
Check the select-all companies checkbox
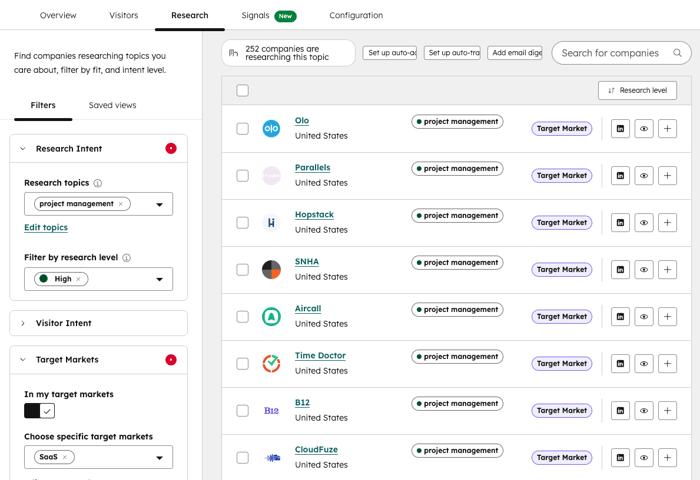(242, 91)
